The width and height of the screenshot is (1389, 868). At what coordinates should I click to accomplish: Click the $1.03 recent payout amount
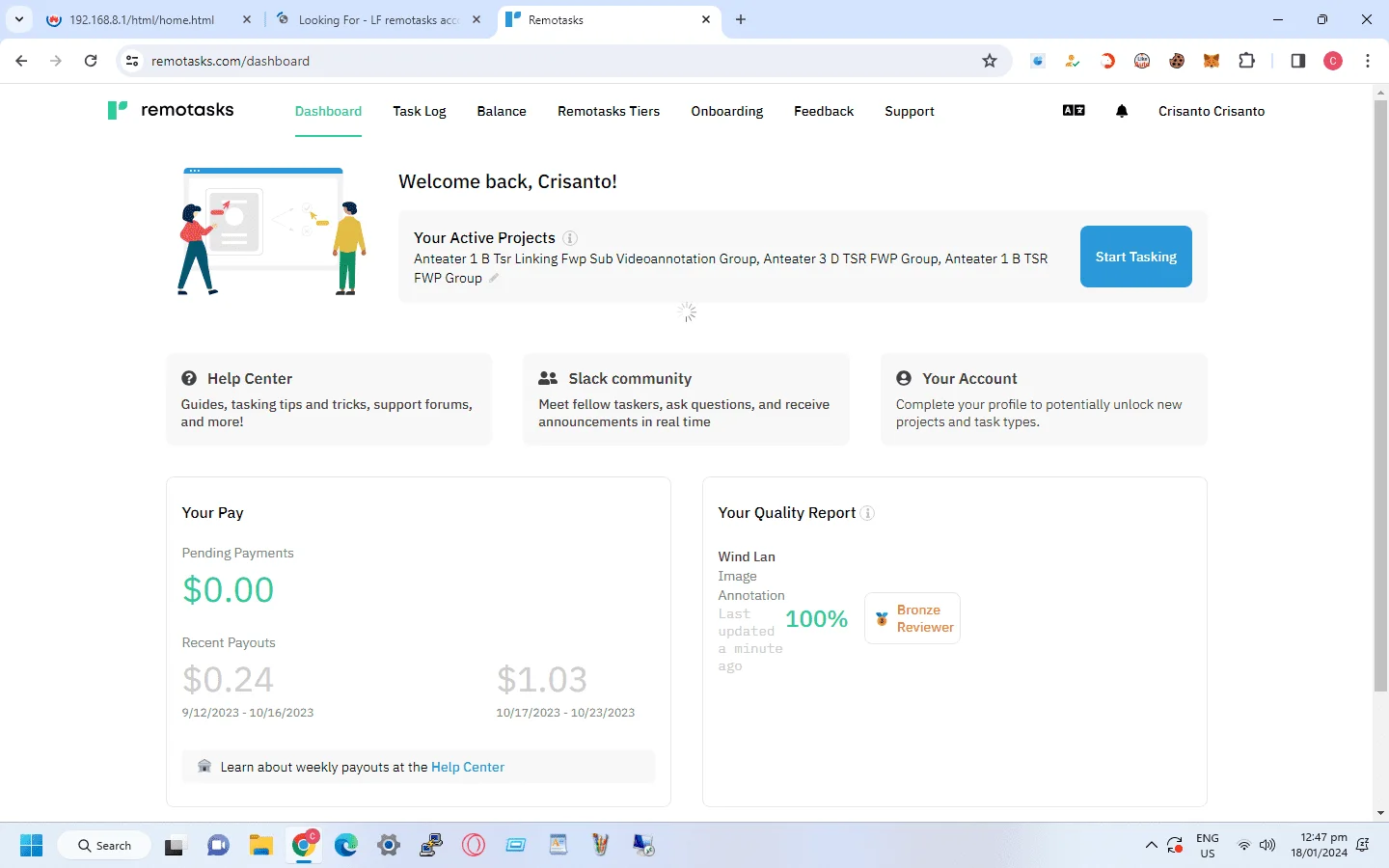[x=542, y=680]
